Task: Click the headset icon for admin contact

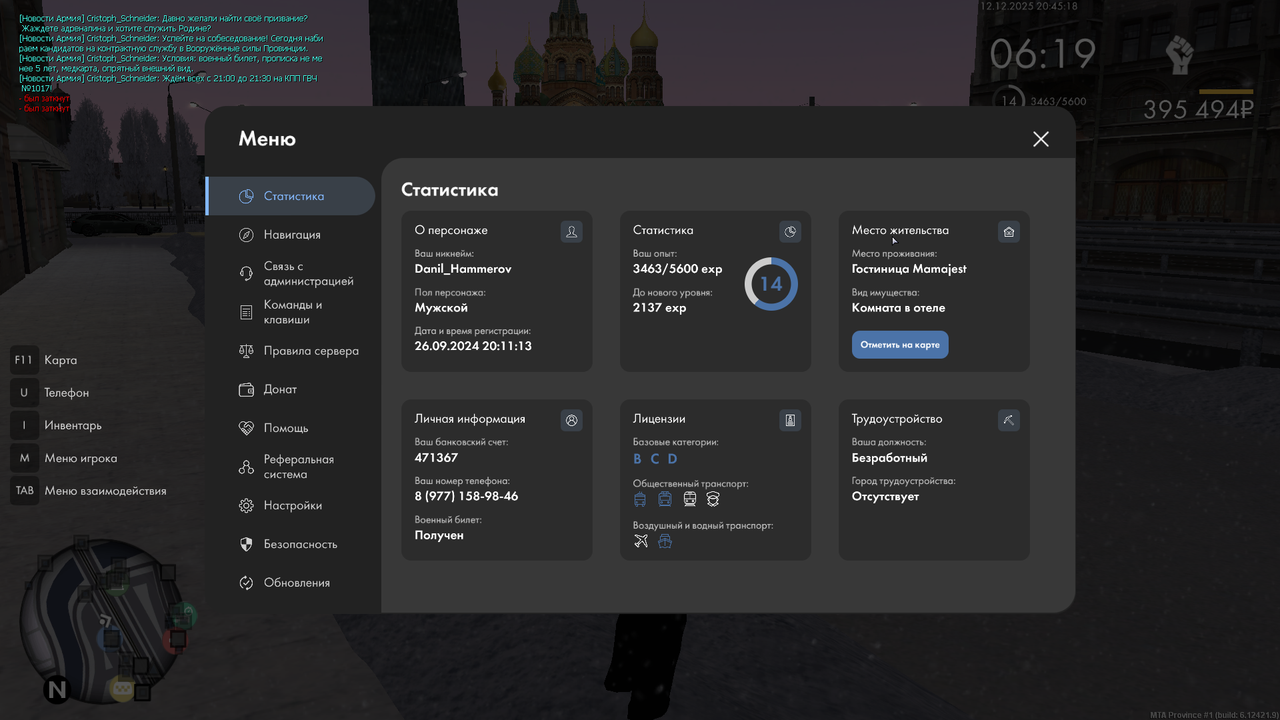Action: tap(246, 273)
